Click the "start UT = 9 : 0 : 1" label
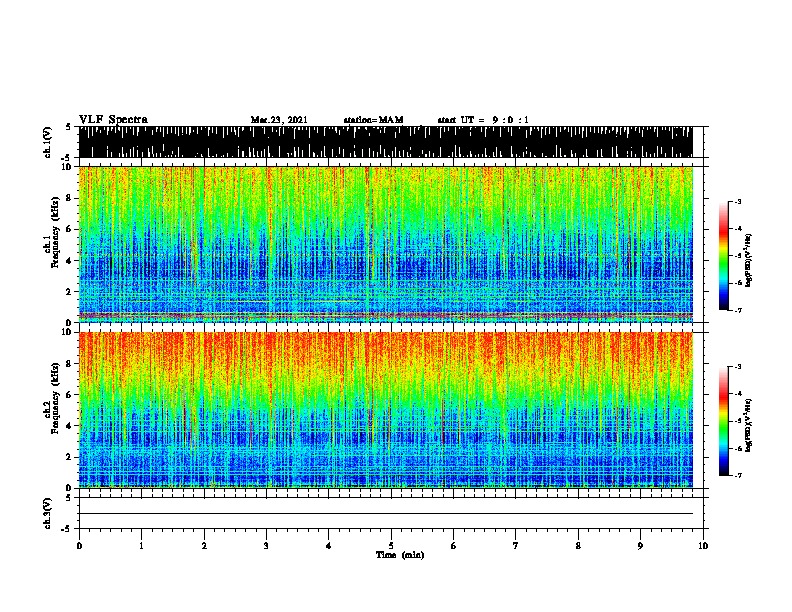Image resolution: width=792 pixels, height=612 pixels. pos(483,120)
